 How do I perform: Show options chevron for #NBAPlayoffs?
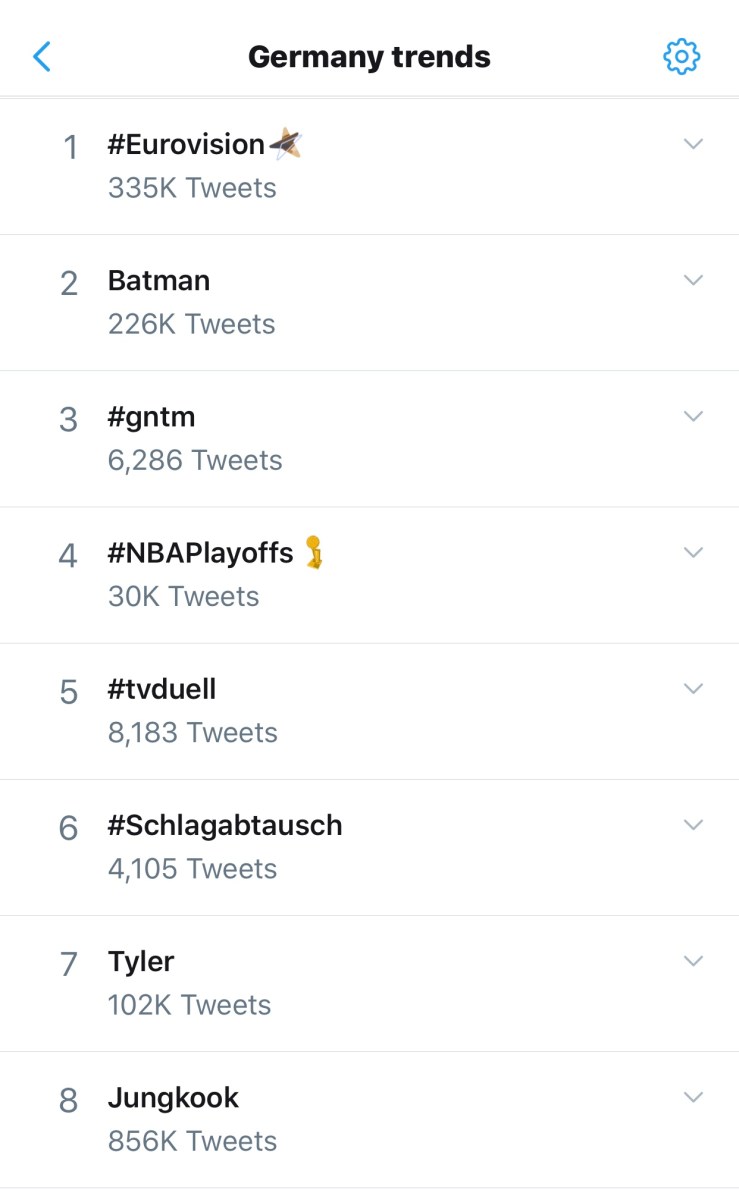[x=693, y=552]
